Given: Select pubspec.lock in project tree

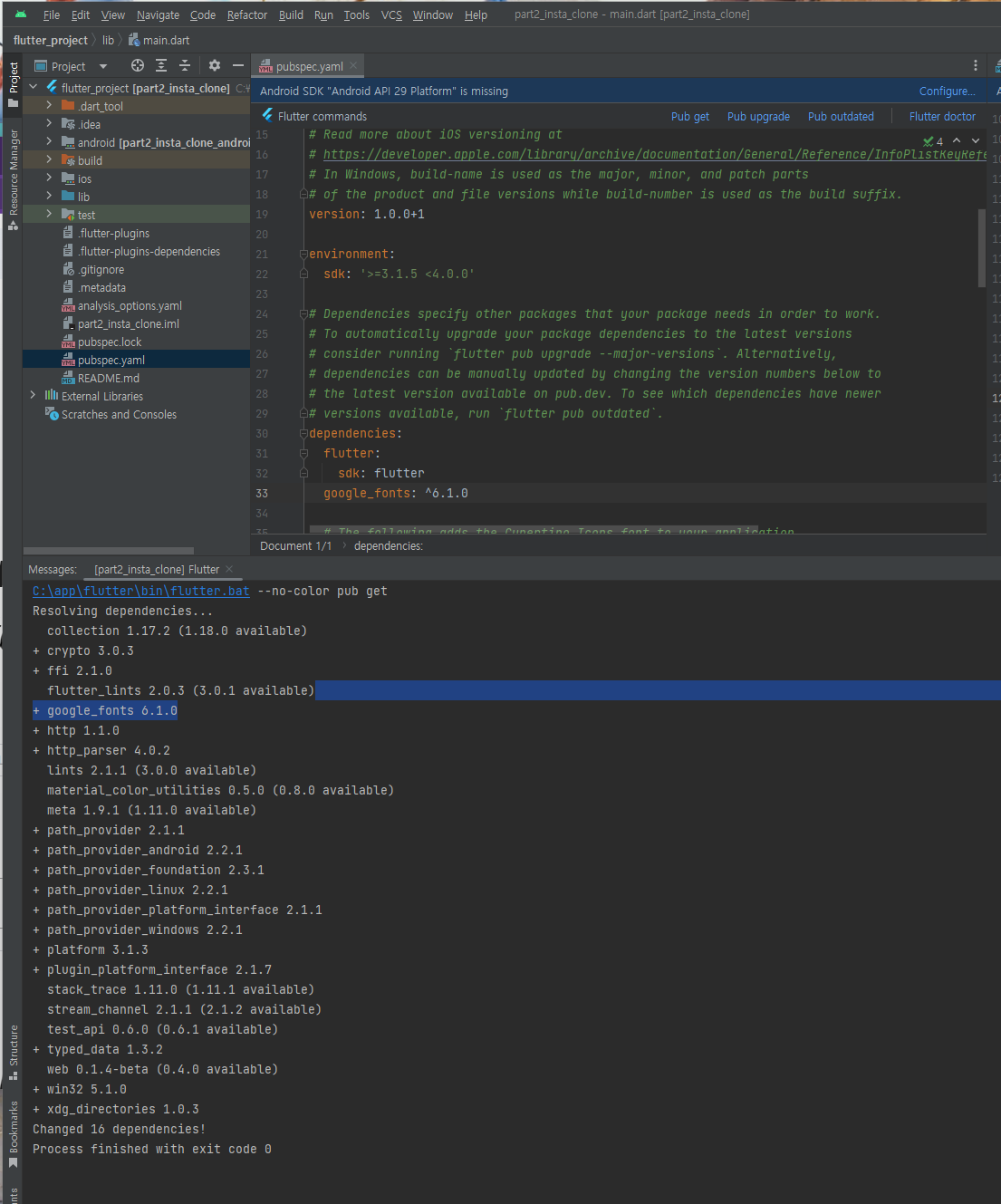Looking at the screenshot, I should (110, 342).
